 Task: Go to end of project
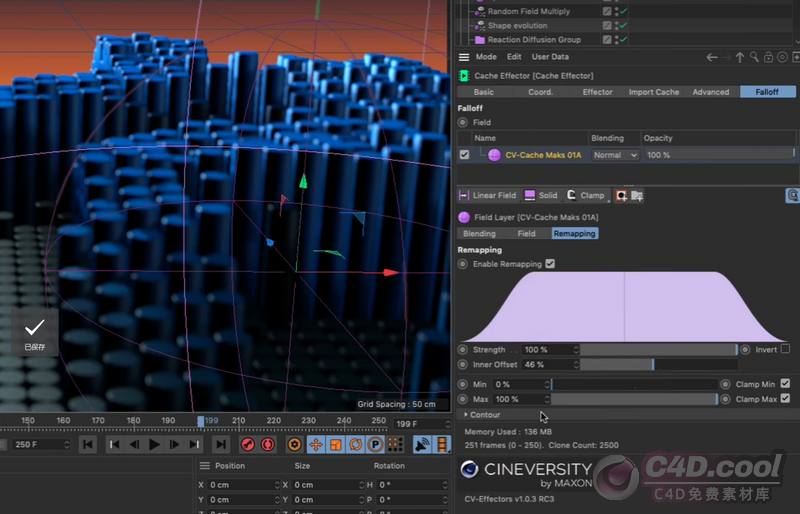click(220, 445)
